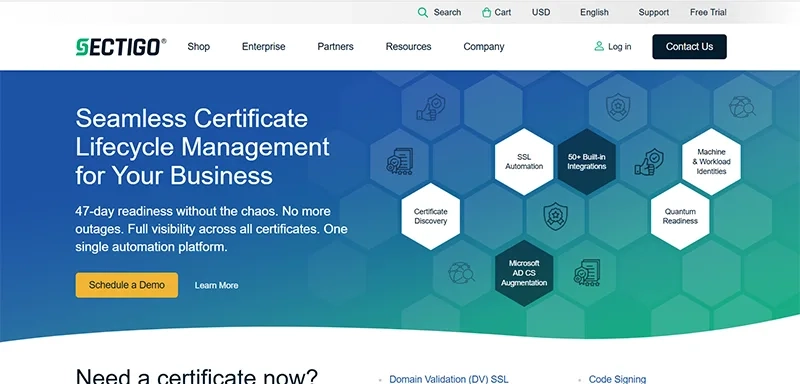The image size is (800, 384).
Task: Click the Log in user icon
Action: (x=599, y=46)
